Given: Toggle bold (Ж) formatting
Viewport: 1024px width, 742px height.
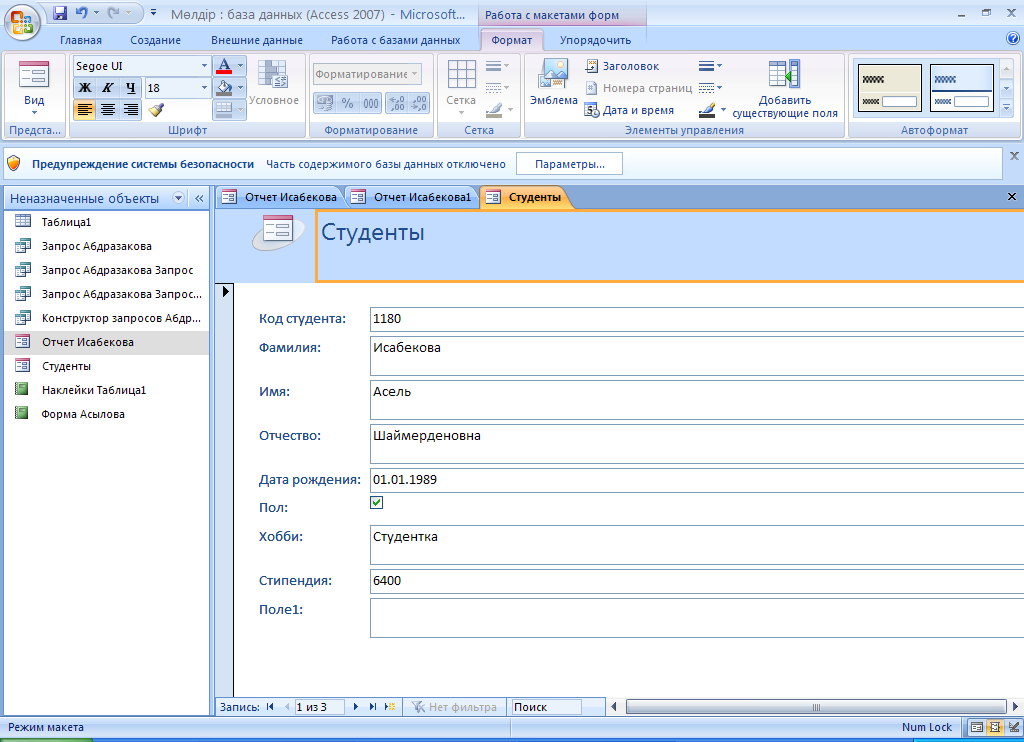Looking at the screenshot, I should tap(85, 88).
